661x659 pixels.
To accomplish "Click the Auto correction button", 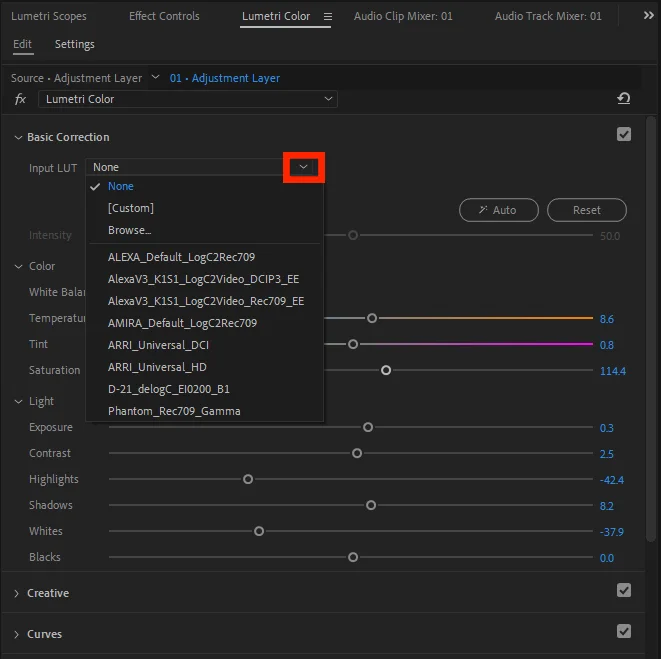I will coord(499,210).
